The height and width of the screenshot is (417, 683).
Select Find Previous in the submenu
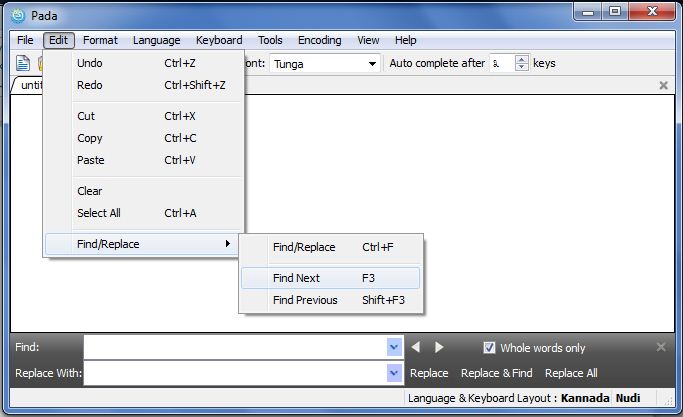(x=331, y=300)
